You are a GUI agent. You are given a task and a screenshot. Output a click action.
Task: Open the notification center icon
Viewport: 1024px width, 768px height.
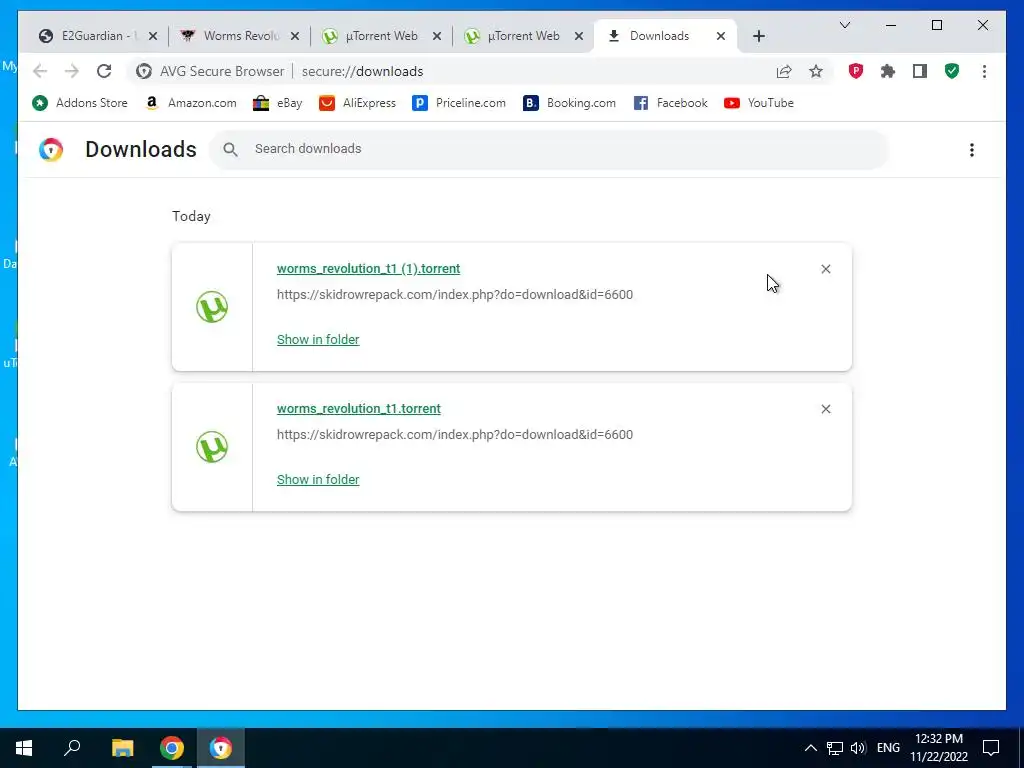(x=991, y=748)
